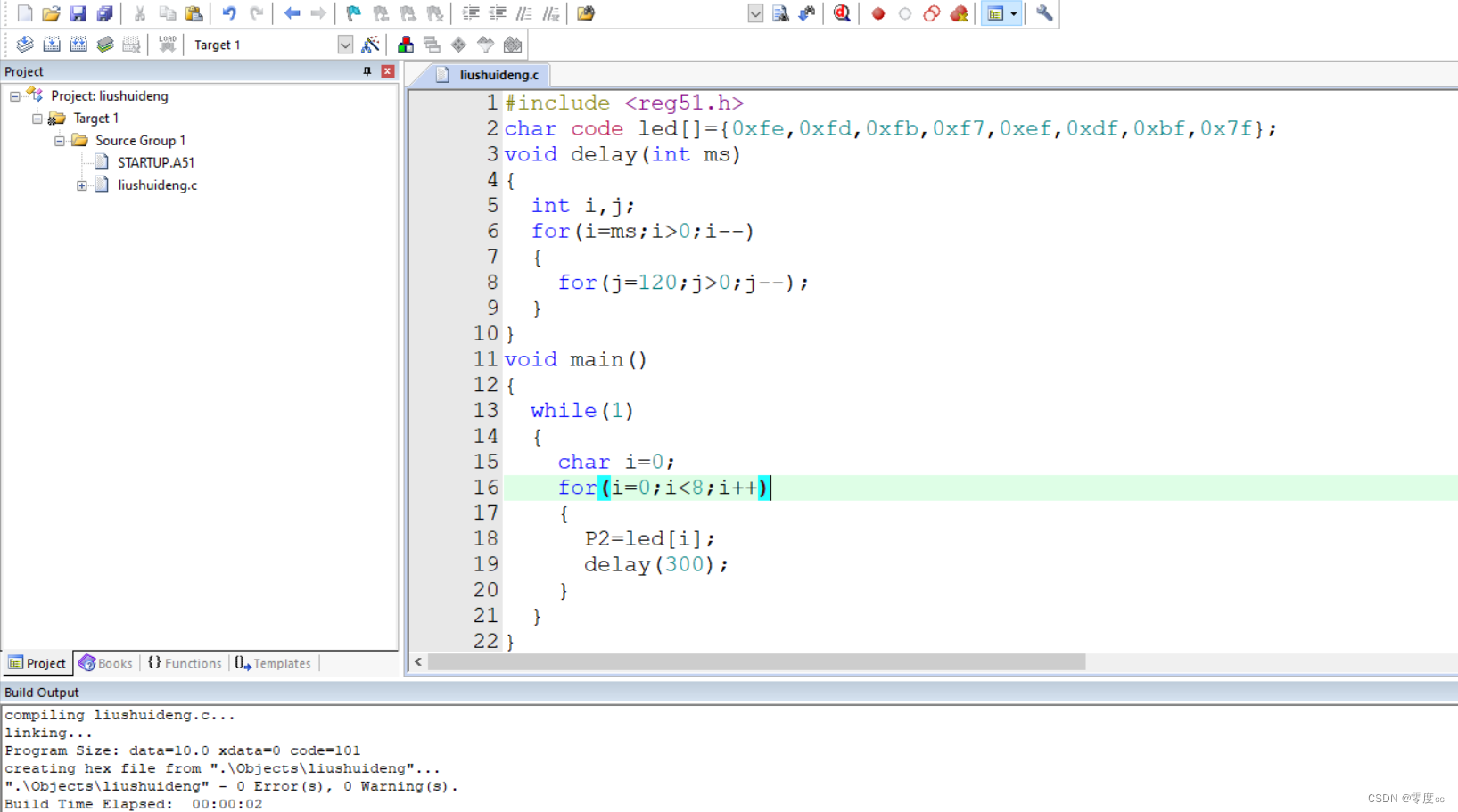Close the Project panel with the red X

tap(388, 71)
